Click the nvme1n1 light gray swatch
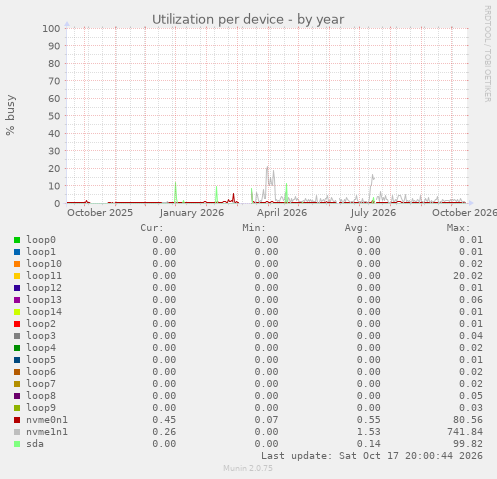This screenshot has height=479, width=497. [x=17, y=432]
